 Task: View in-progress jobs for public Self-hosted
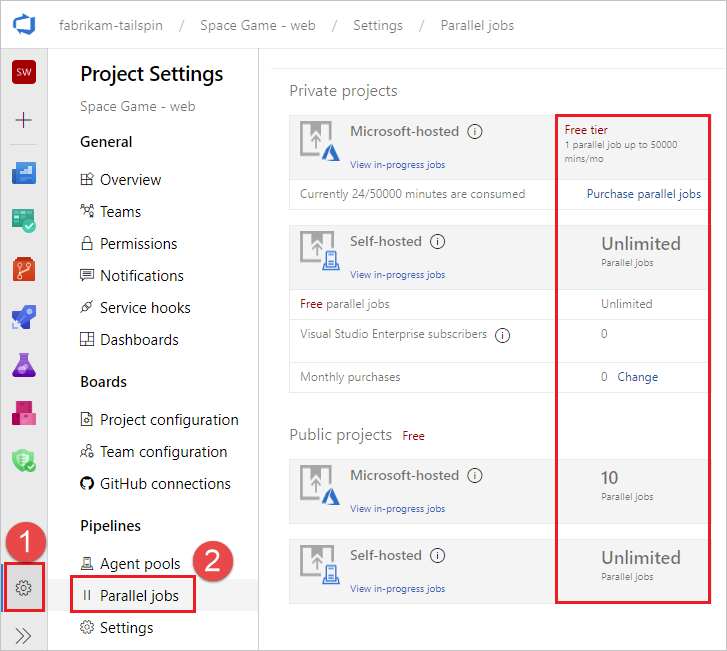tap(397, 588)
